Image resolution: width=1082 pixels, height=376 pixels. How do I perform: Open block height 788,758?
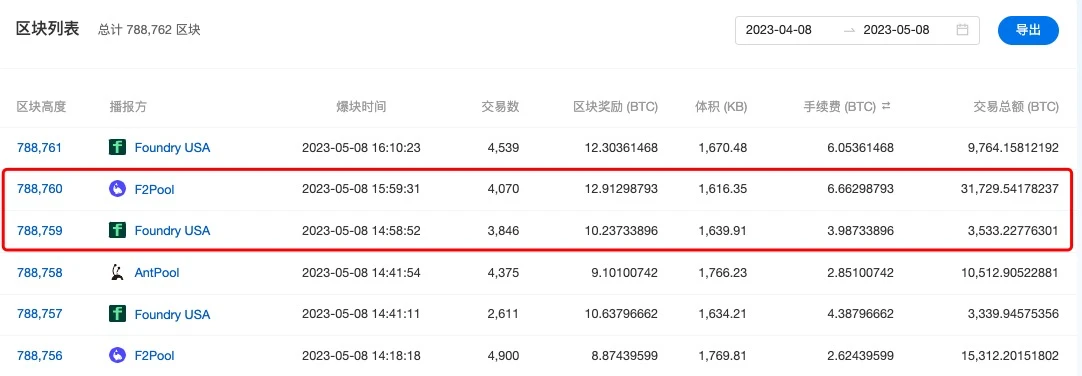point(39,273)
